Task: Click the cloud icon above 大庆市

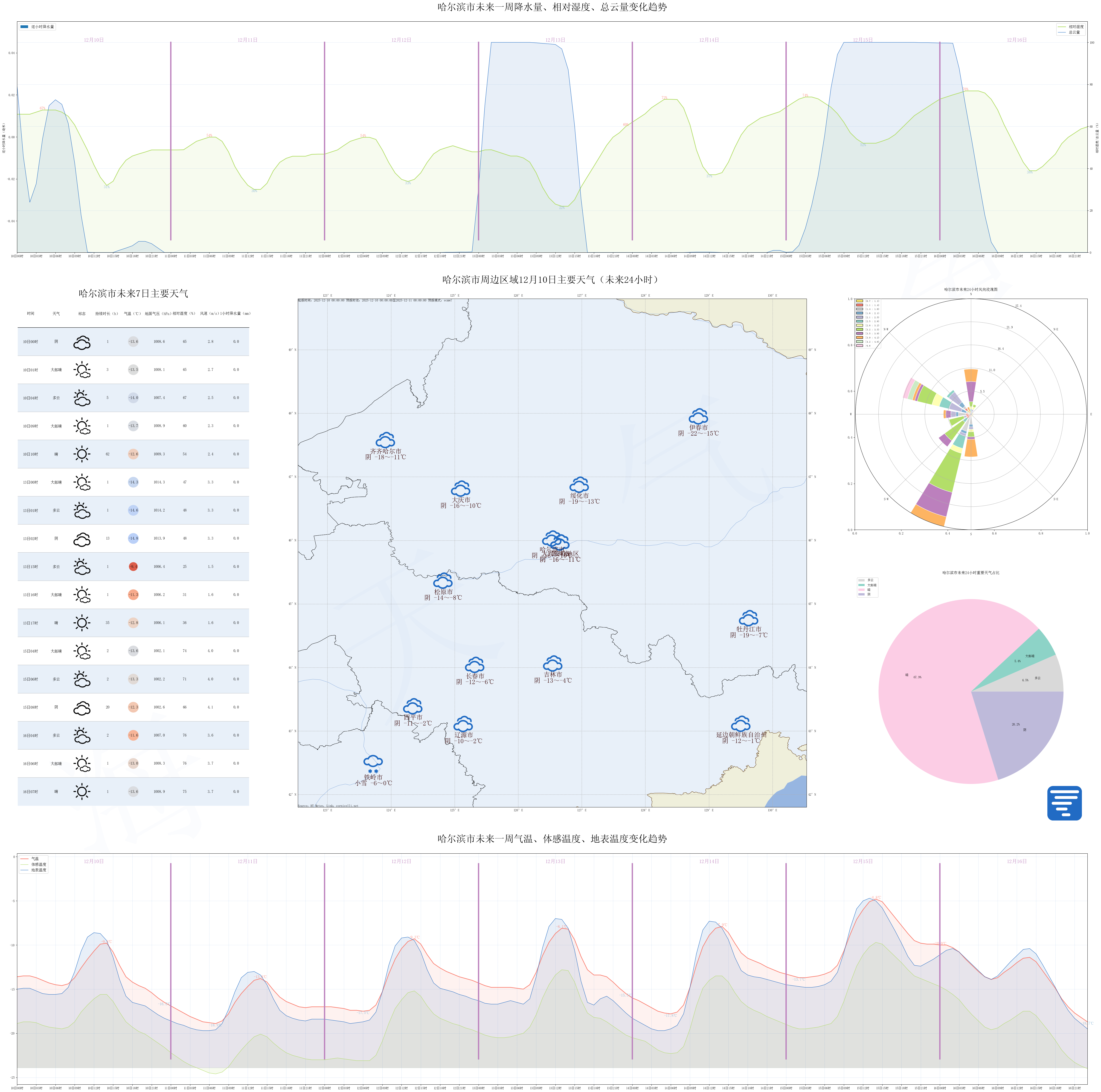Action: coord(460,489)
